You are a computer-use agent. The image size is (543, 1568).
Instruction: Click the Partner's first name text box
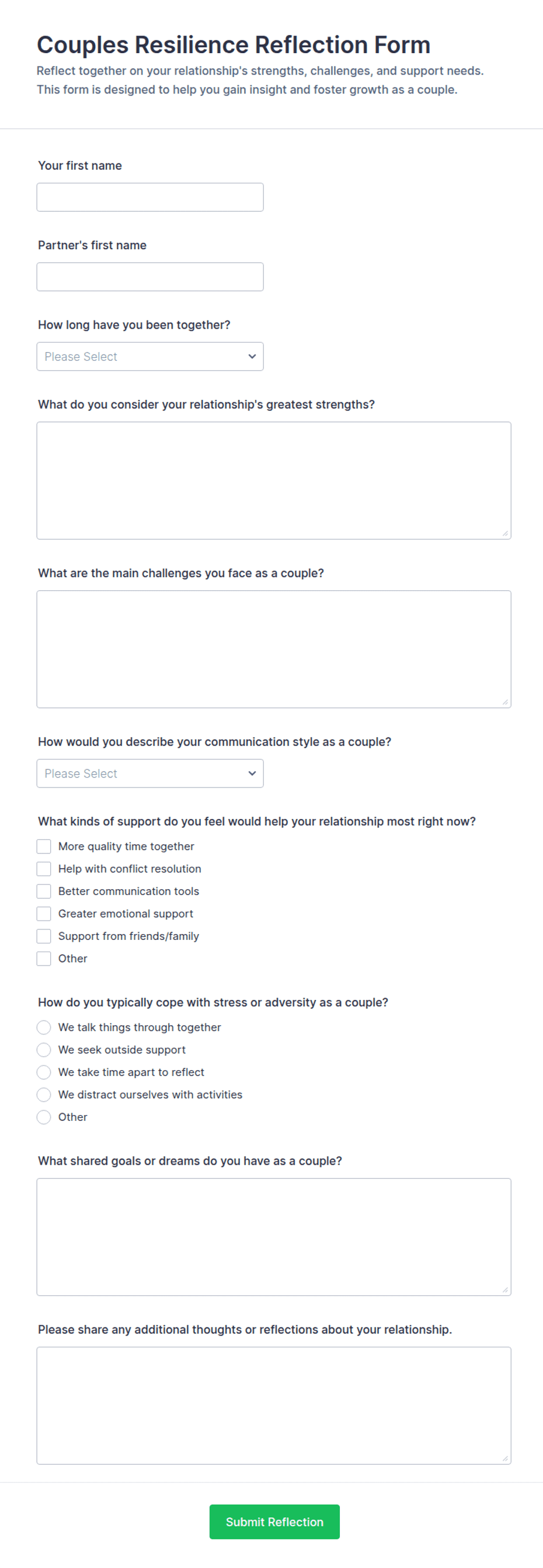click(x=149, y=277)
